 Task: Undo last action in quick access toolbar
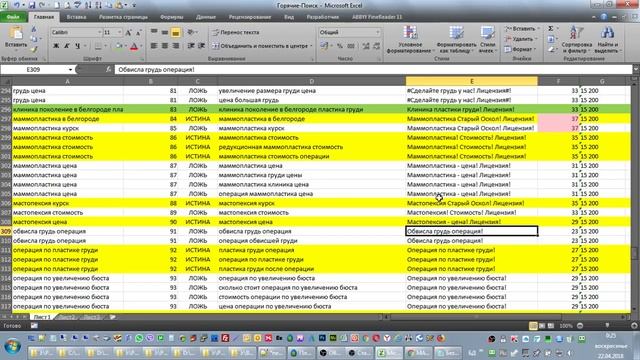point(17,5)
